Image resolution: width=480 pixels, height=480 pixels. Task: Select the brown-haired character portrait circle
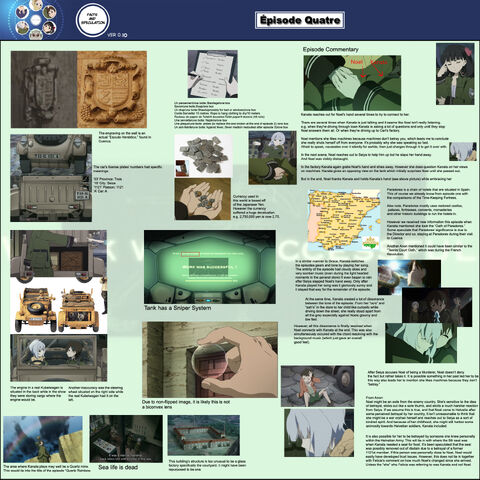point(50,12)
